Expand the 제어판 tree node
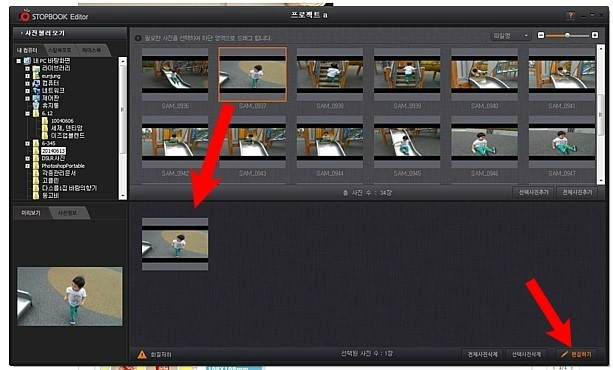The width and height of the screenshot is (613, 370). coord(27,98)
